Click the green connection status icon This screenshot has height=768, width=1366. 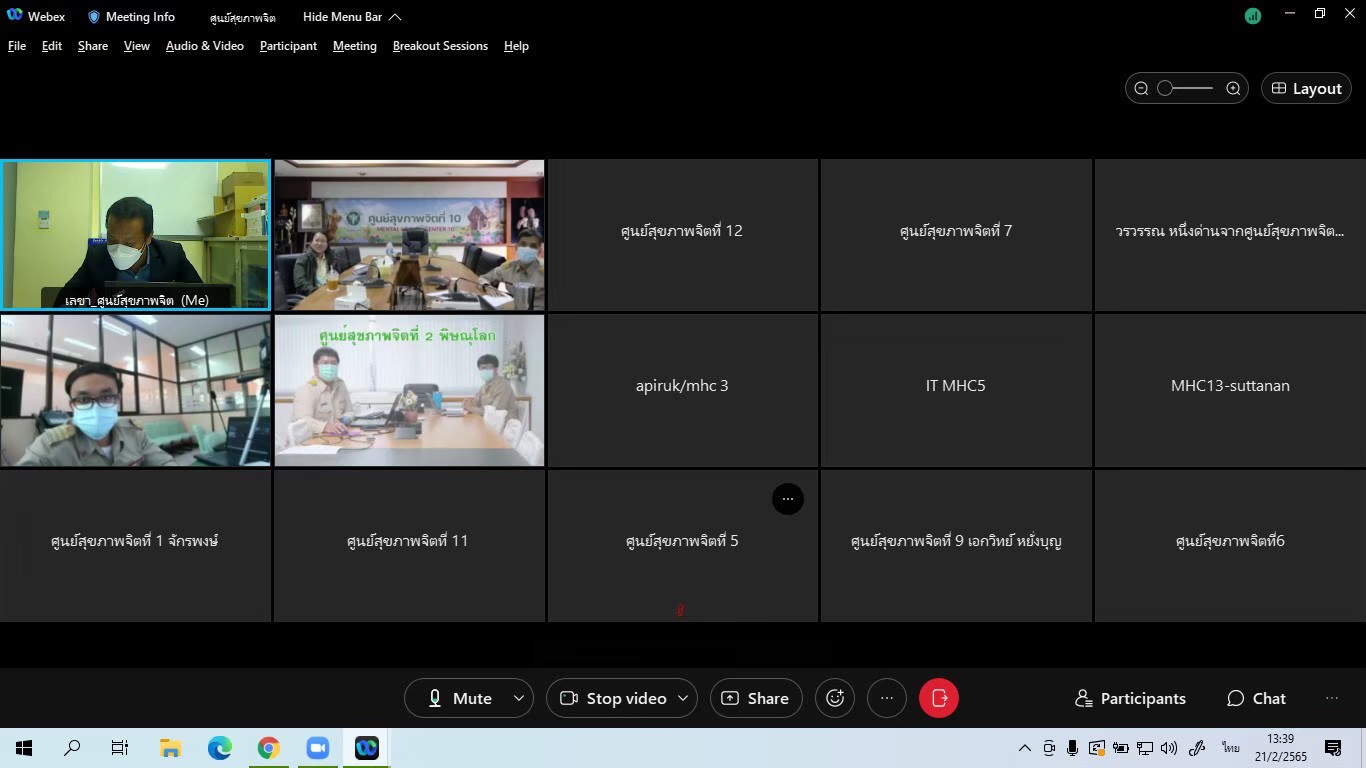coord(1253,16)
